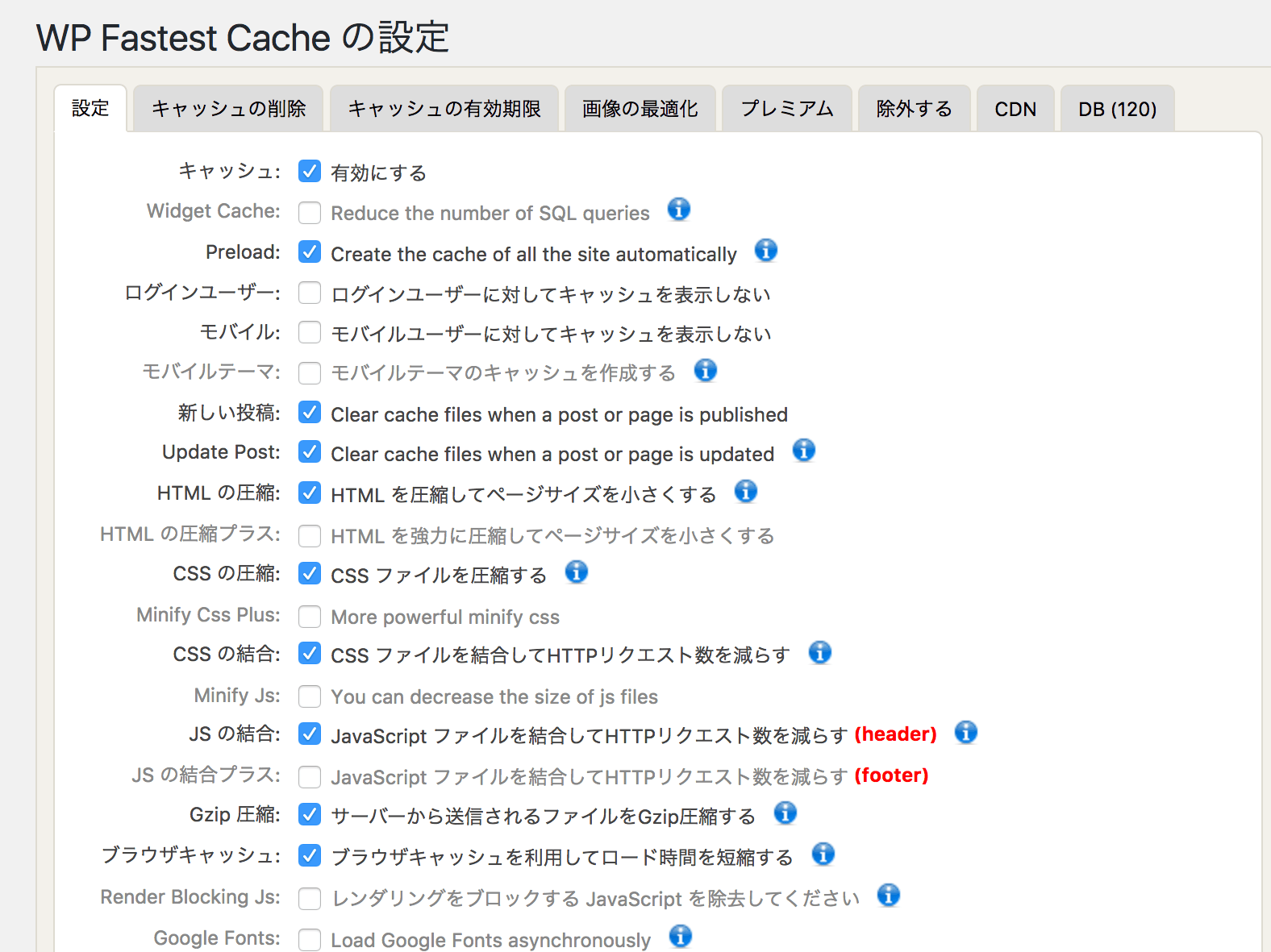
Task: Click info icon for Update Post setting
Action: (x=803, y=451)
